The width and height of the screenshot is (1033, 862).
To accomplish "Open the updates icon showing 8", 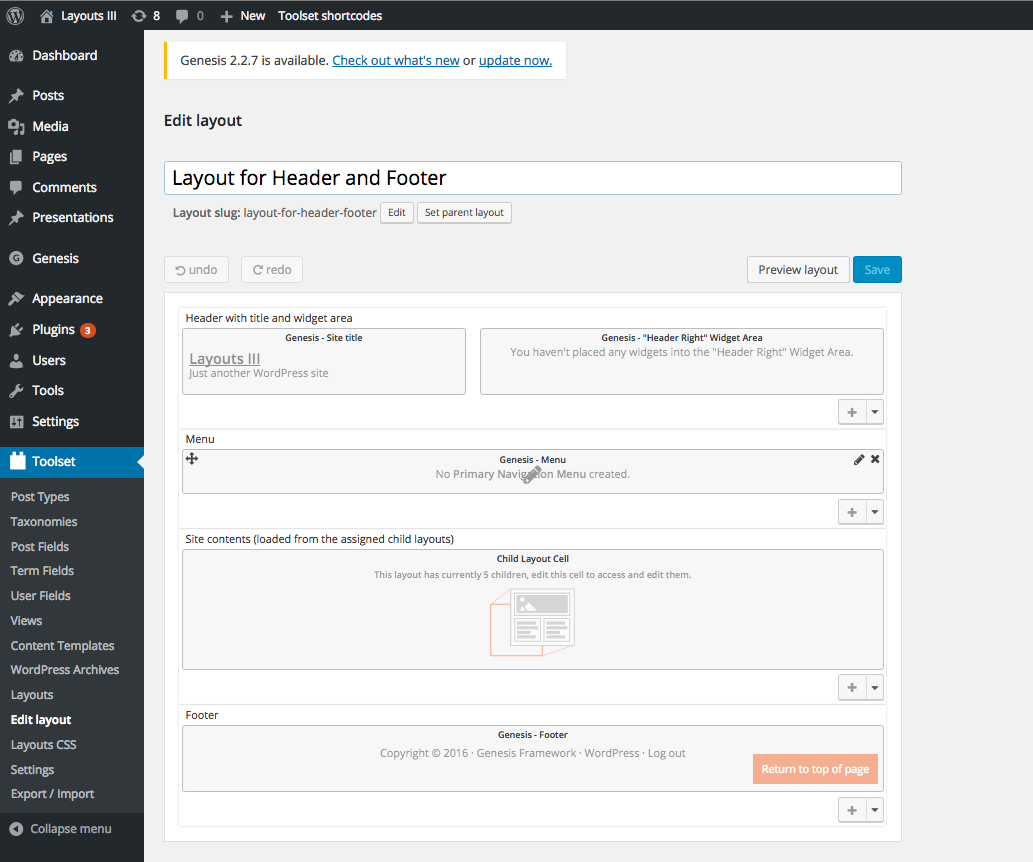I will point(146,16).
